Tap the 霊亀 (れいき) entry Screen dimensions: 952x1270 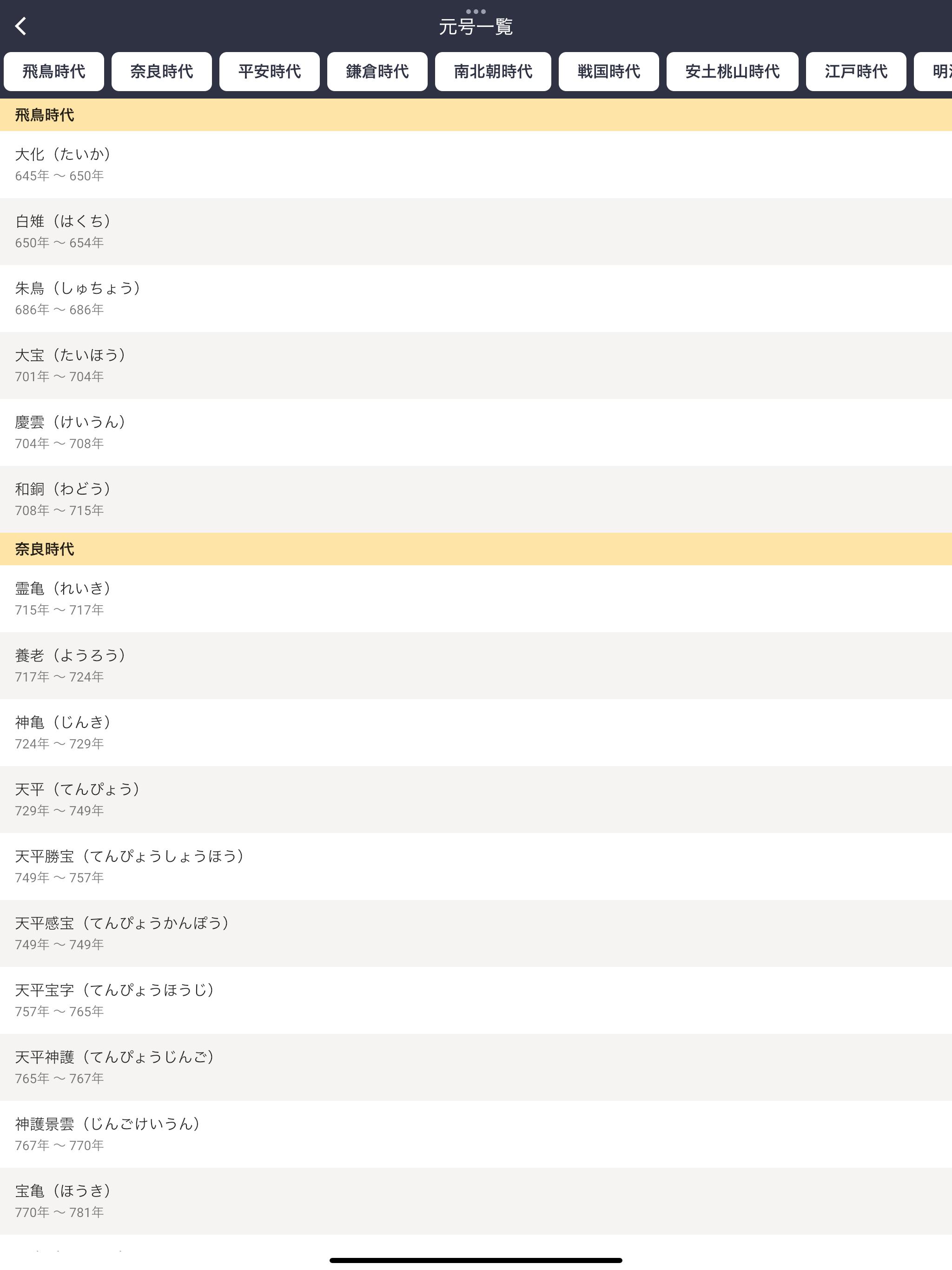click(x=476, y=598)
